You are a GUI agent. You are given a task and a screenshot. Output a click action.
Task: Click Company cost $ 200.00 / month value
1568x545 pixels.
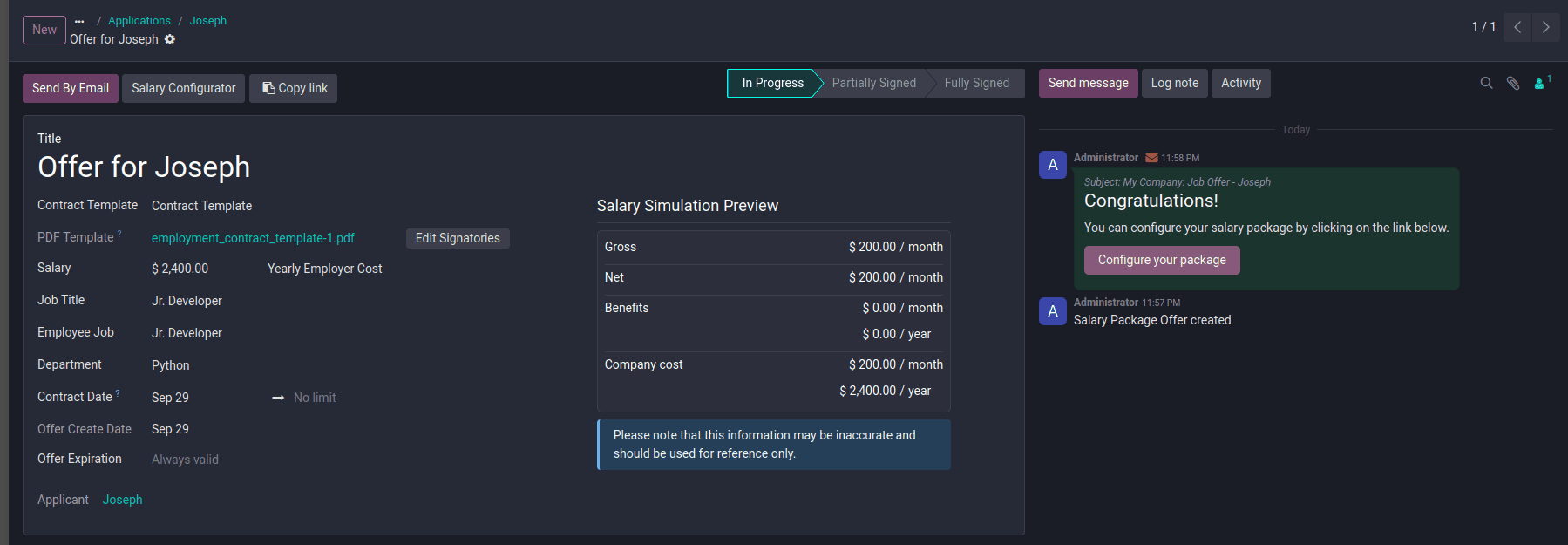point(896,364)
